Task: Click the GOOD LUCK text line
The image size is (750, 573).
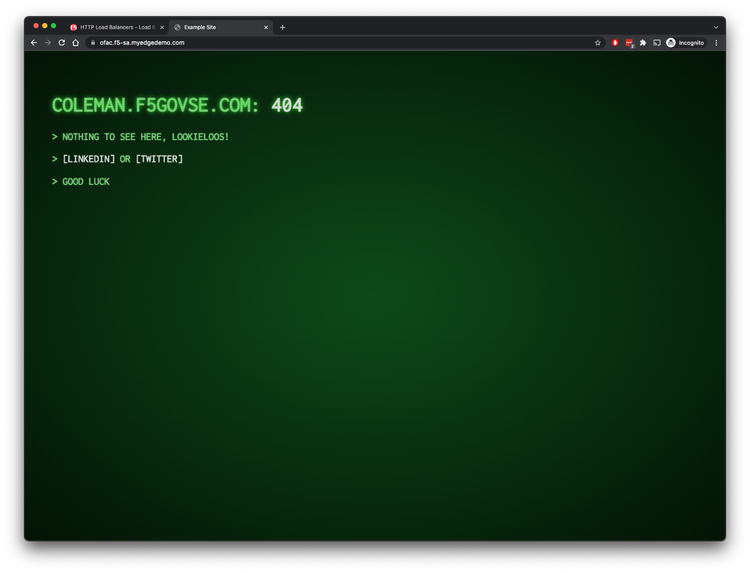Action: pos(86,182)
